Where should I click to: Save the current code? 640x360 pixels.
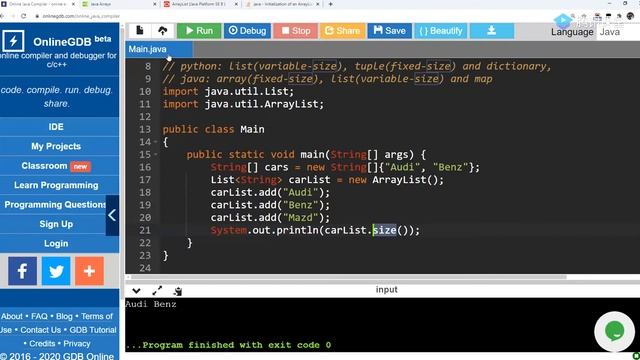(x=389, y=31)
